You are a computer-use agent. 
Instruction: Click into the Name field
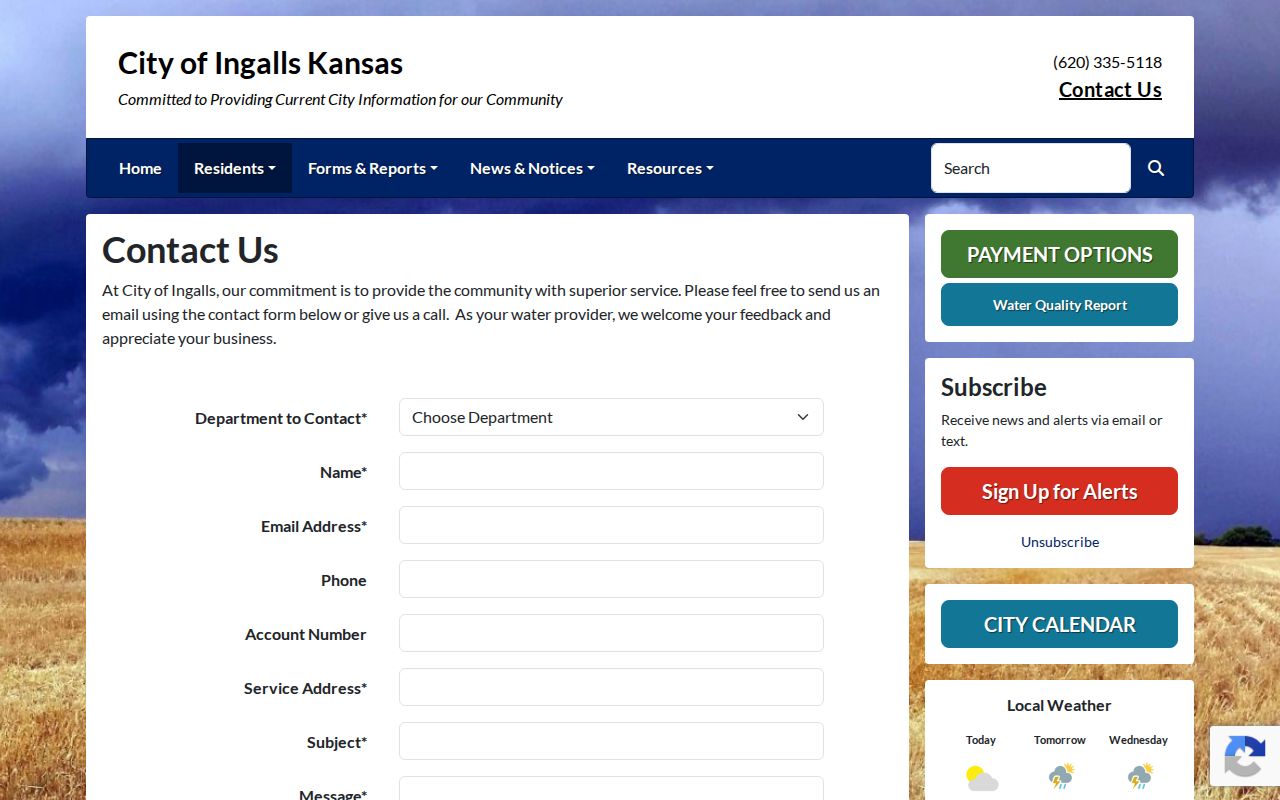[x=611, y=471]
